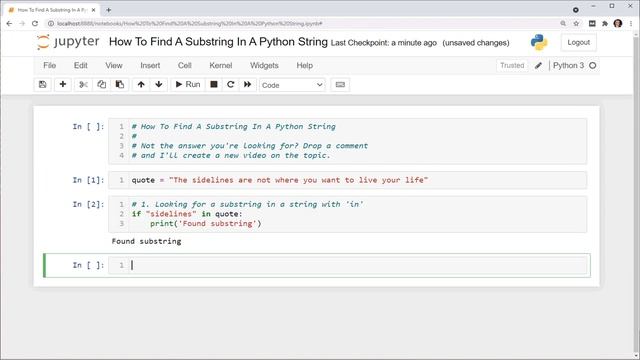Image resolution: width=640 pixels, height=360 pixels.
Task: Open the command palette keyboard icon
Action: tap(340, 84)
